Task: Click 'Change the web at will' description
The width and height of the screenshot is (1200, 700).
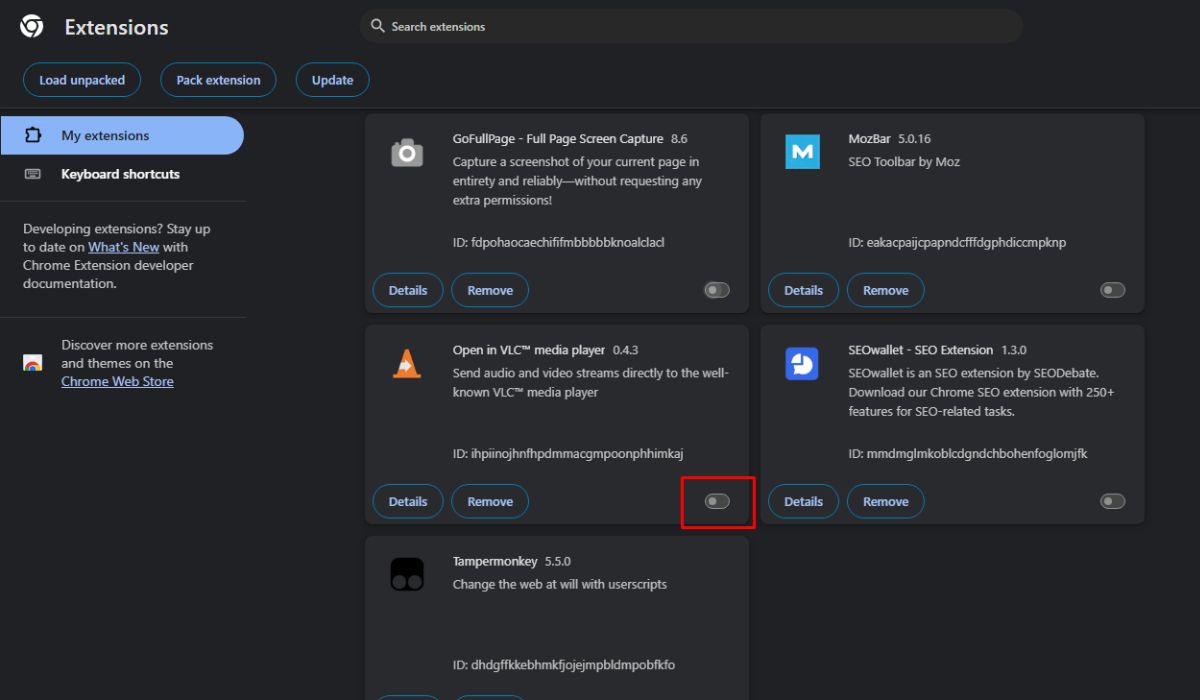Action: coord(560,584)
